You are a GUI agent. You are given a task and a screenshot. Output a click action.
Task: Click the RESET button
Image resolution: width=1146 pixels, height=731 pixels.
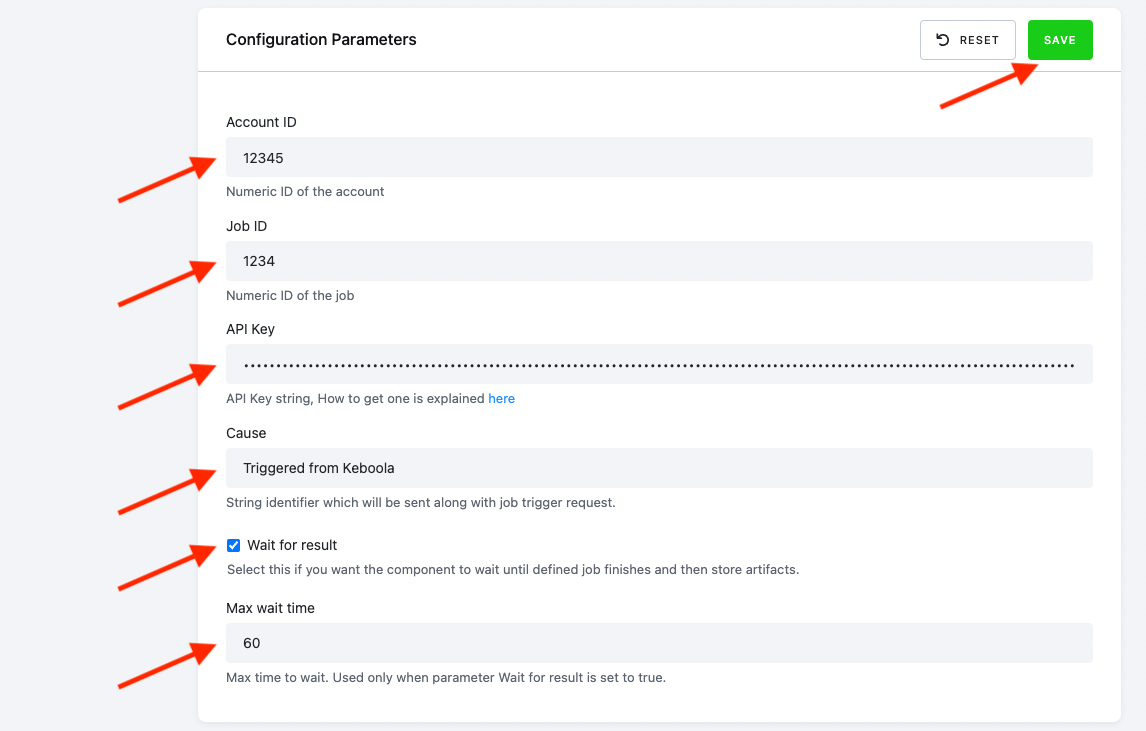968,40
